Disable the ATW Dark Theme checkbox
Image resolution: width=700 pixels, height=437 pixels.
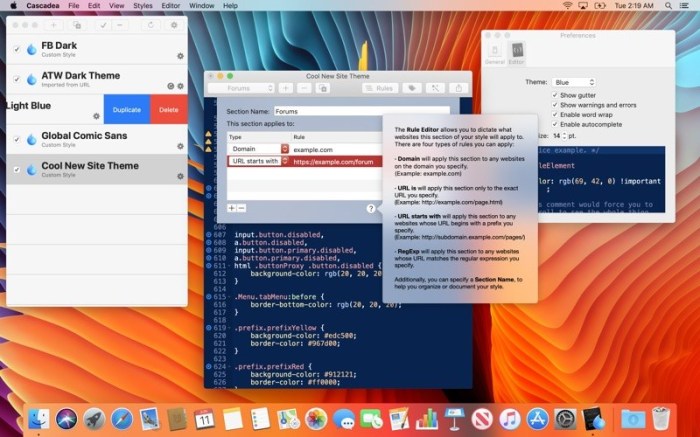[x=17, y=79]
